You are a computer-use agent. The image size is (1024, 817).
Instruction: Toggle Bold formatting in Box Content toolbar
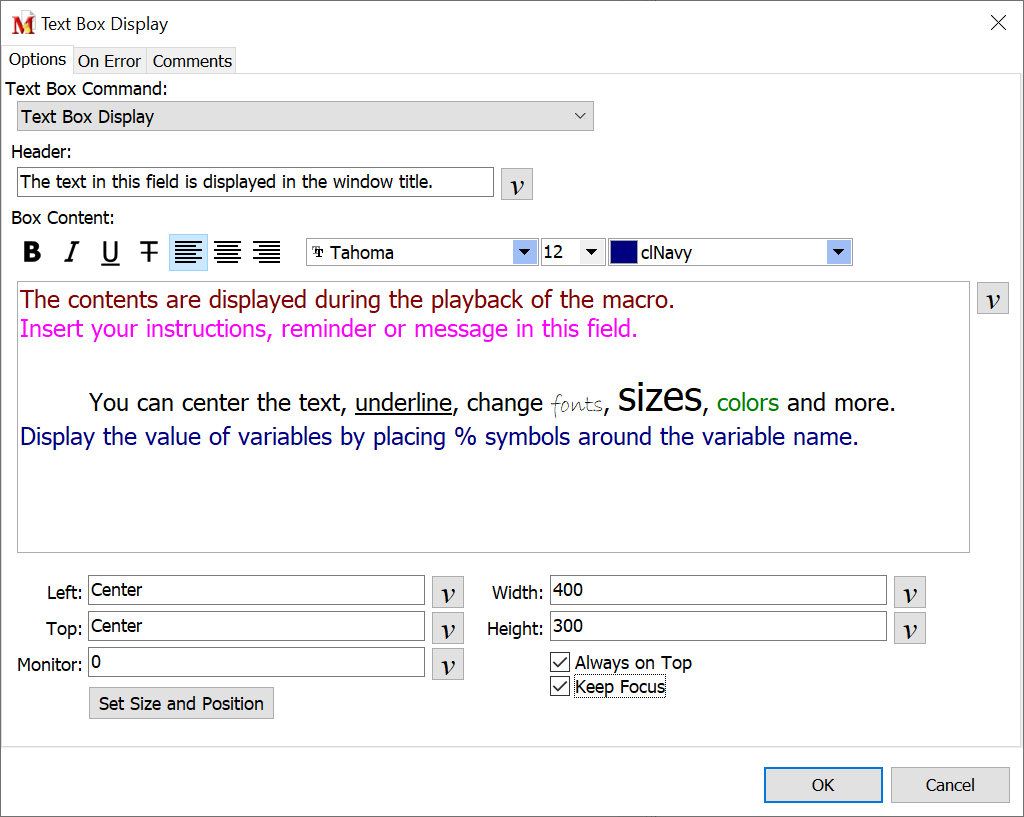(32, 253)
